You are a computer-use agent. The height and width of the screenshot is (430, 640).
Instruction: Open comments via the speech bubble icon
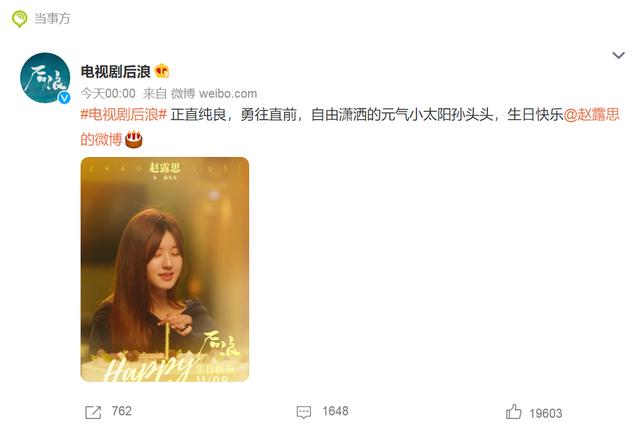pyautogui.click(x=304, y=412)
